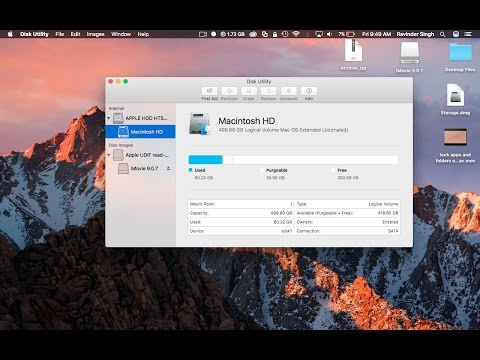Click the AirPlay display icon
Viewport: 480px width, 360px height.
point(319,34)
